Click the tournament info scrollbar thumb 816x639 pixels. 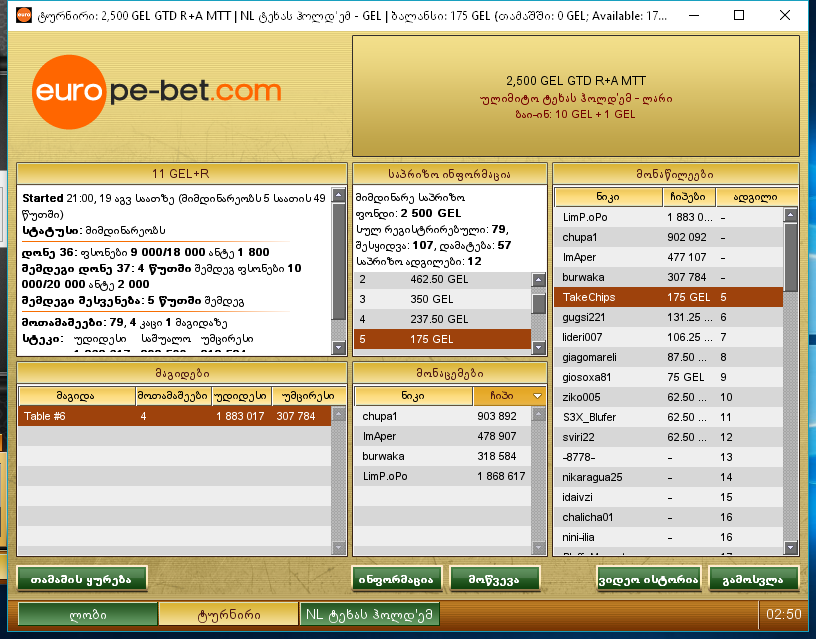(339, 262)
